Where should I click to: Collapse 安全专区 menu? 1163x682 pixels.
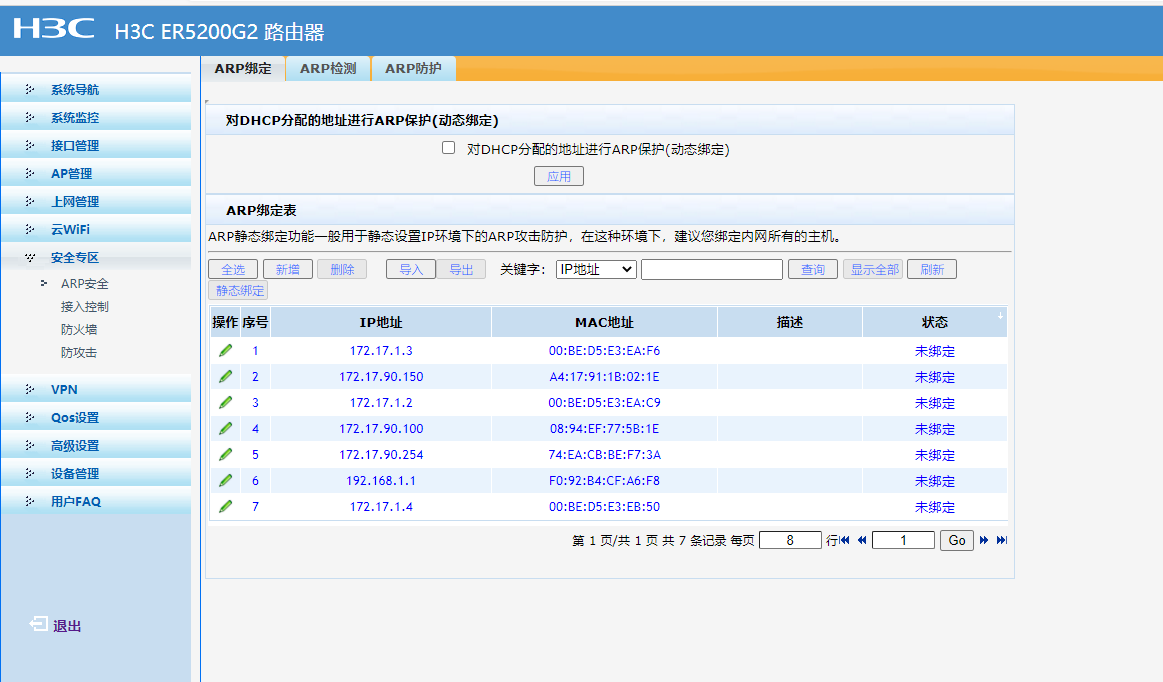(96, 258)
